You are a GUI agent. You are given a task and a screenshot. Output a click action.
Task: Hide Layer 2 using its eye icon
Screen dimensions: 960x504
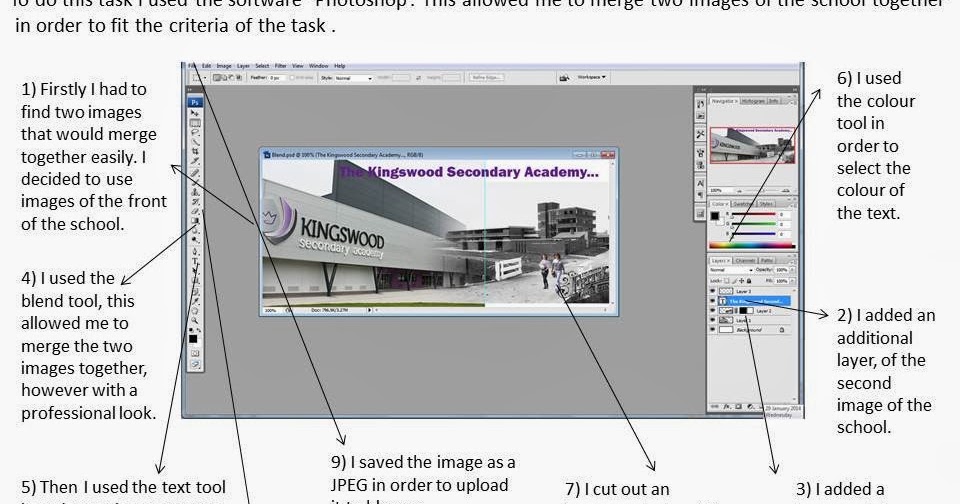712,310
